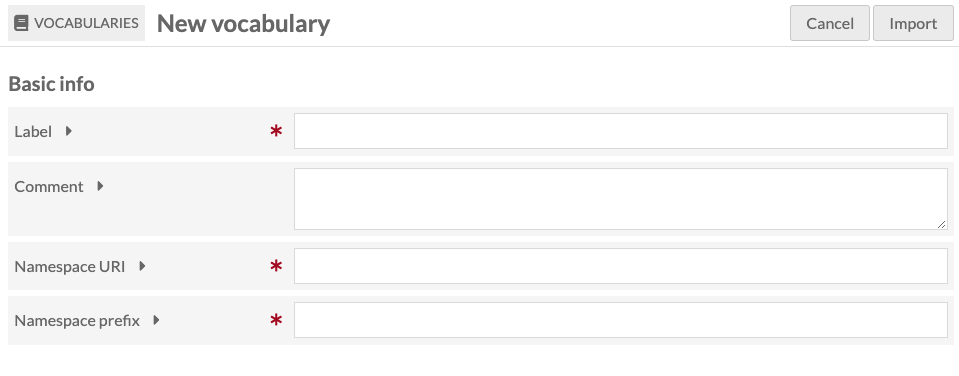Click the Import button
Screen dimensions: 959x376
click(x=913, y=23)
